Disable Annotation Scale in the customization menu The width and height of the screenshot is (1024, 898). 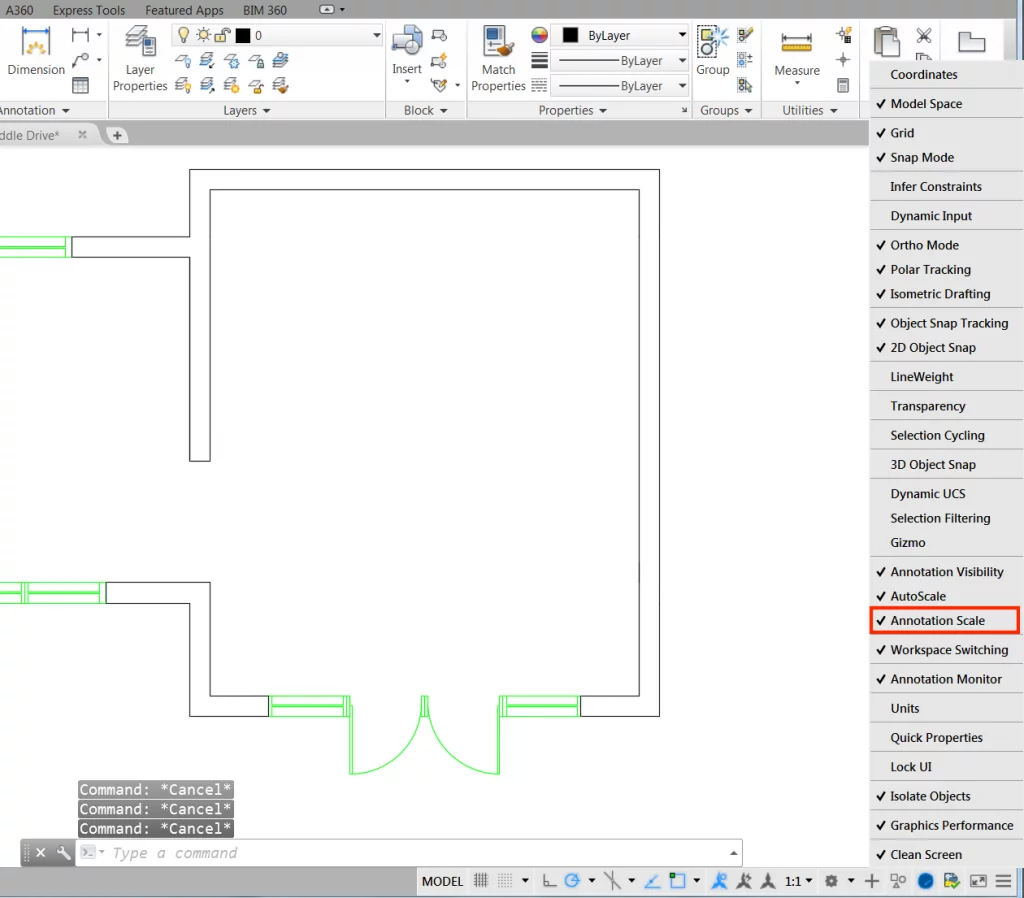click(943, 620)
